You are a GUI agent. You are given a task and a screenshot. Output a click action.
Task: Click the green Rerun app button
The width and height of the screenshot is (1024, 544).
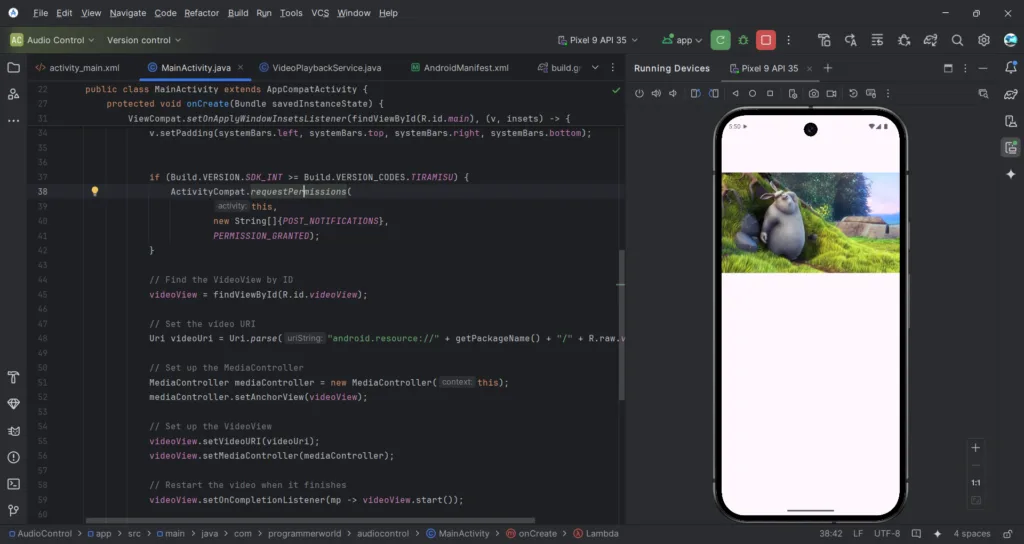[720, 40]
